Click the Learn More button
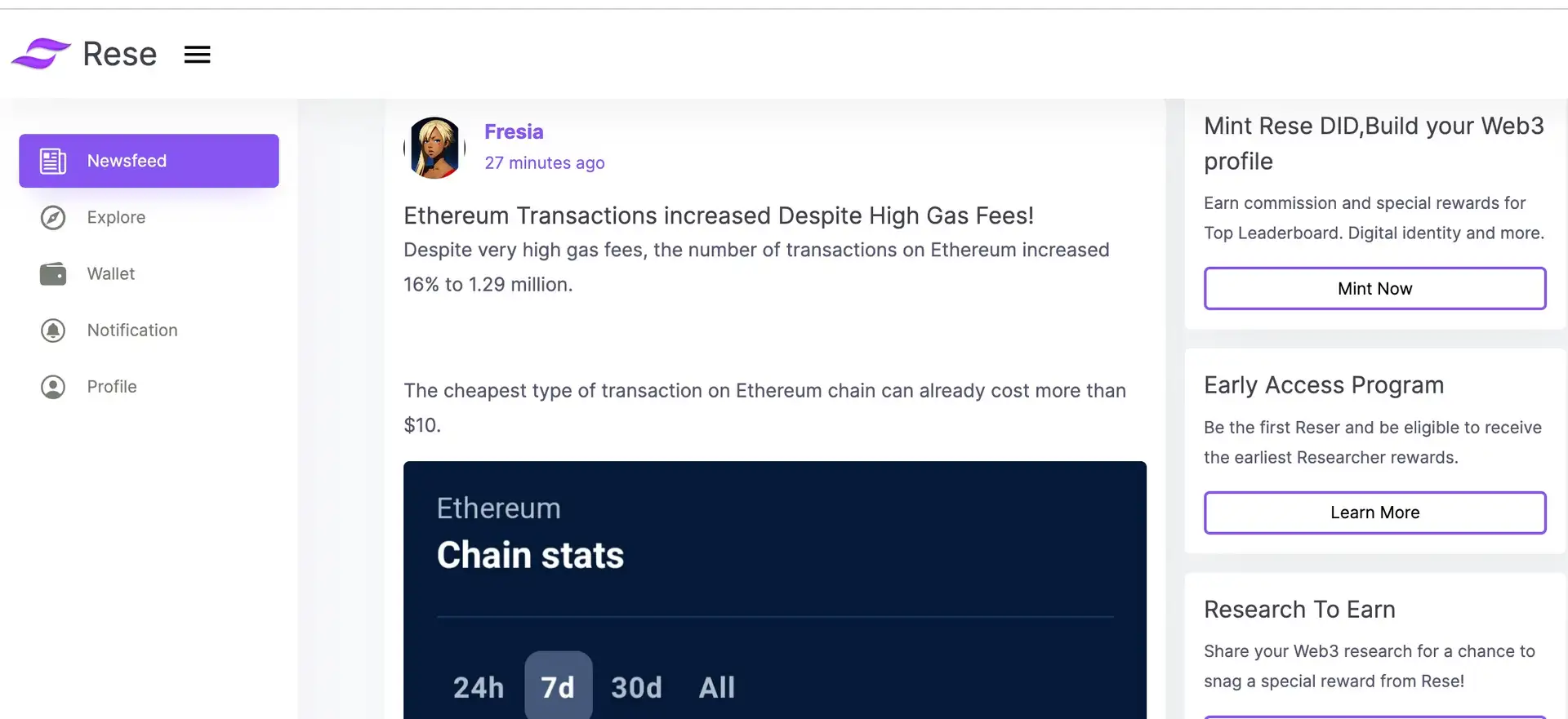The image size is (1568, 719). [1374, 513]
